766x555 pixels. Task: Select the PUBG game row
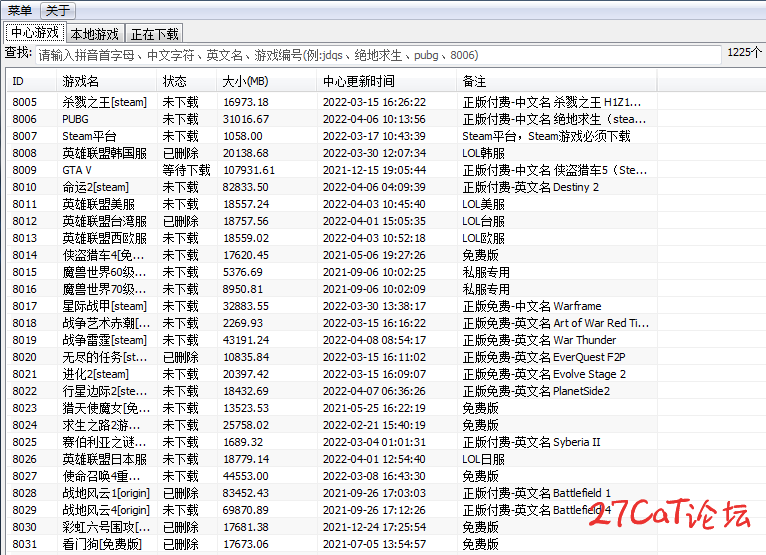(332, 119)
